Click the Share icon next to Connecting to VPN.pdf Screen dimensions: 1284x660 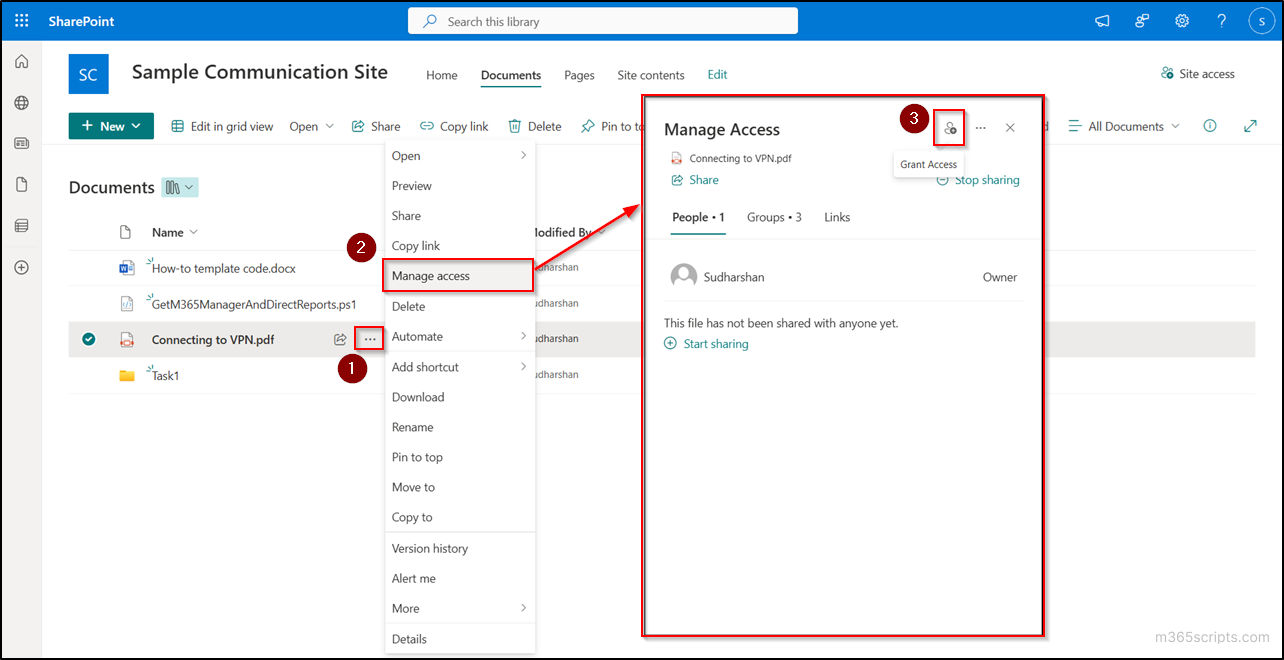pyautogui.click(x=340, y=339)
